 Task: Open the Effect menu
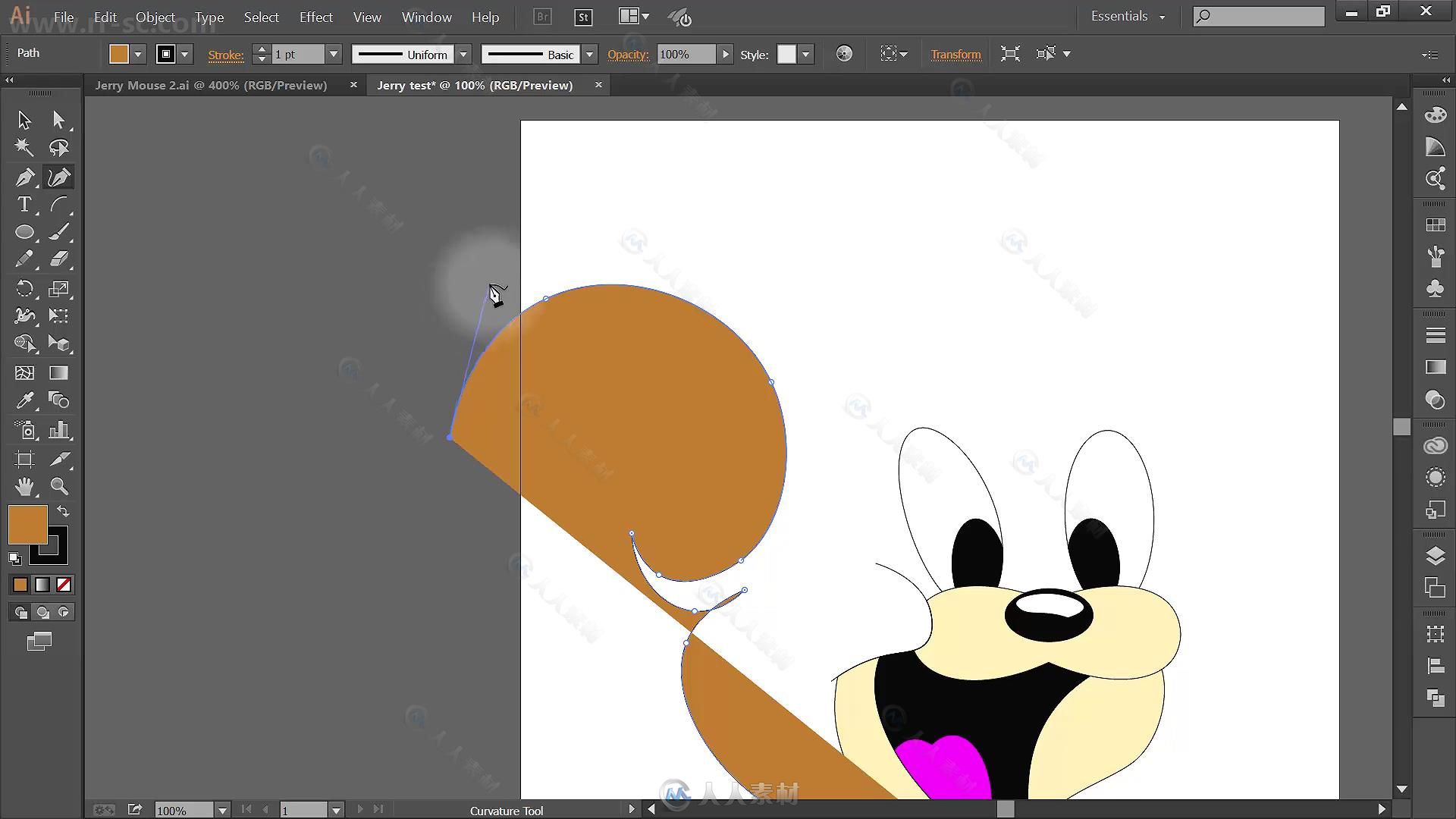[316, 17]
